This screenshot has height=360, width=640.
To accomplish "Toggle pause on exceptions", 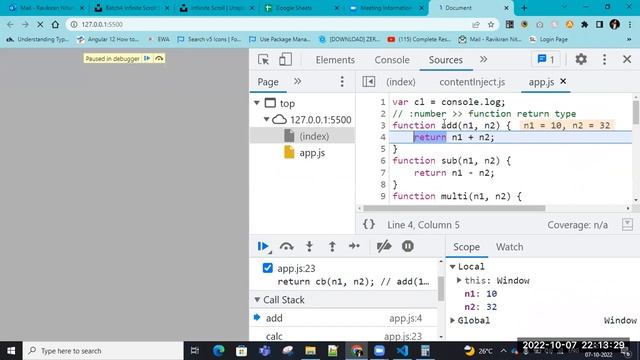I will point(408,246).
